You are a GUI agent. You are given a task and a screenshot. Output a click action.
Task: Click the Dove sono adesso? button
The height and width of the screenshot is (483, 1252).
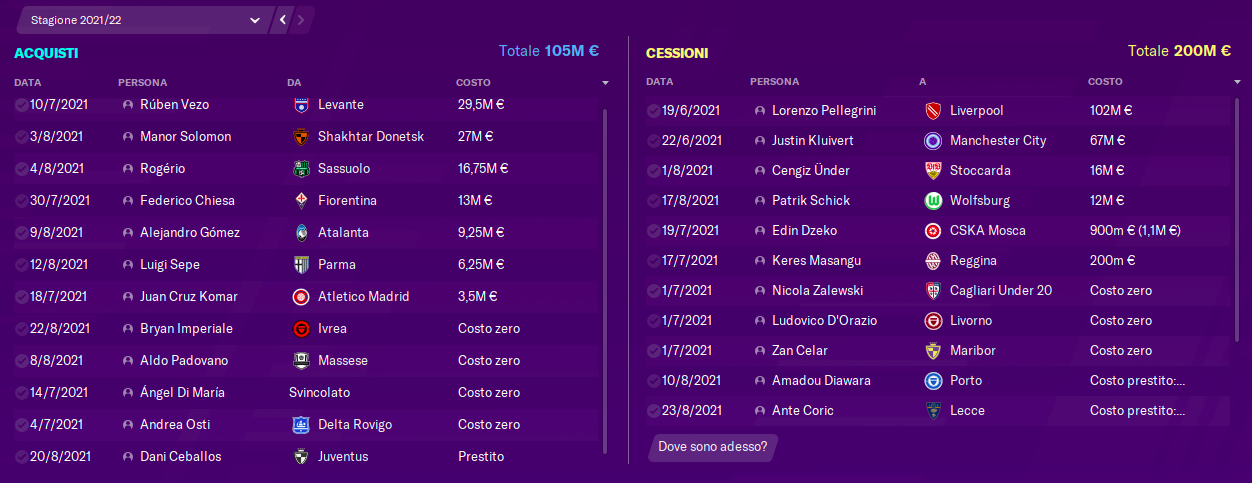[x=713, y=447]
